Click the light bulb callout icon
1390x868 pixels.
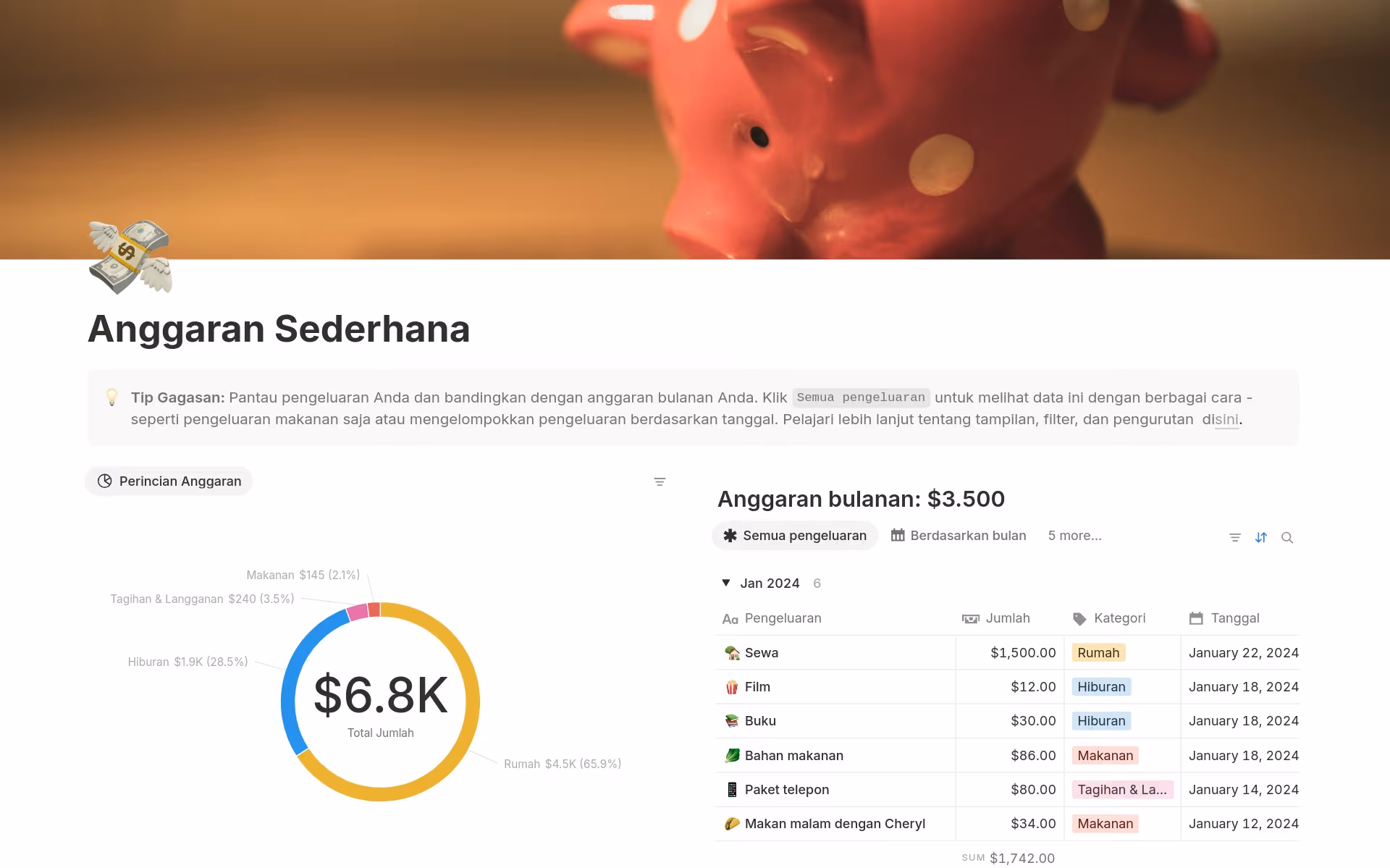tap(111, 397)
